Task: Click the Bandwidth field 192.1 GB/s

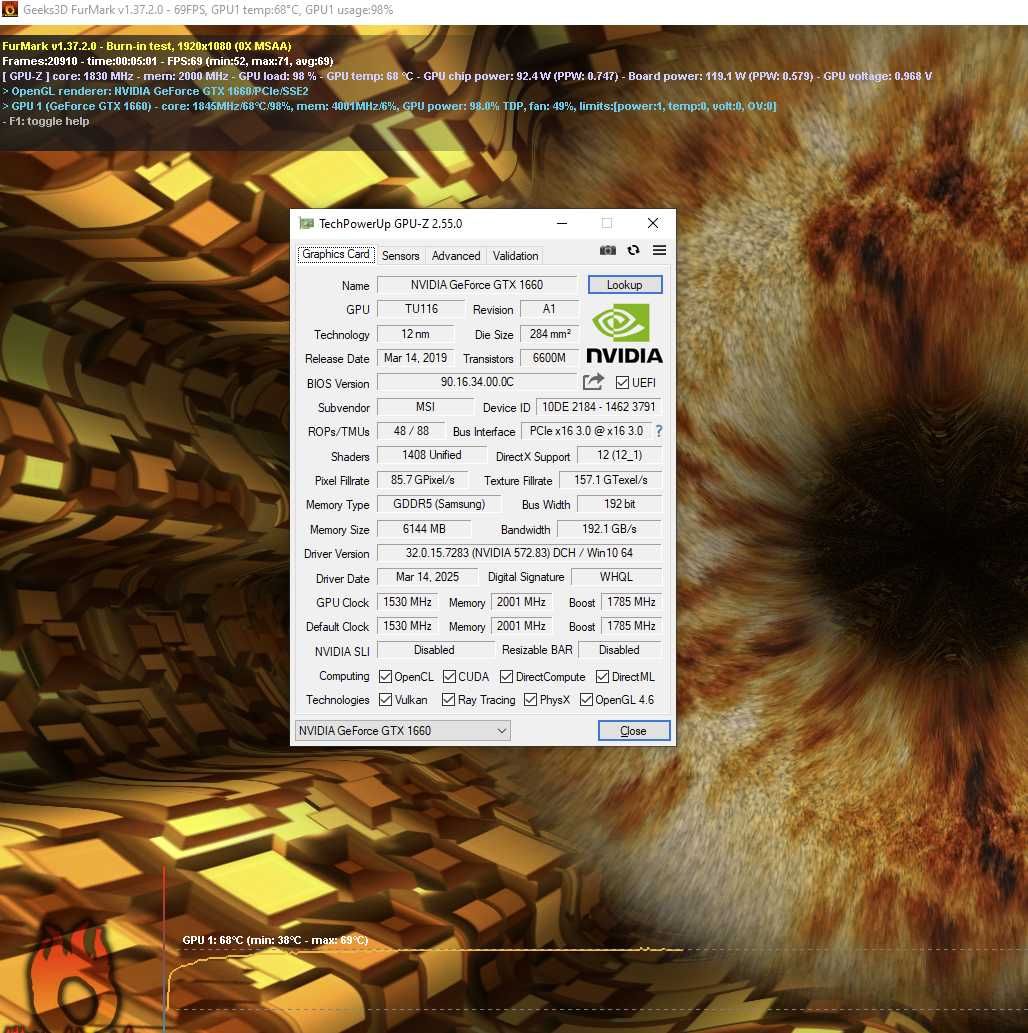Action: tap(610, 529)
